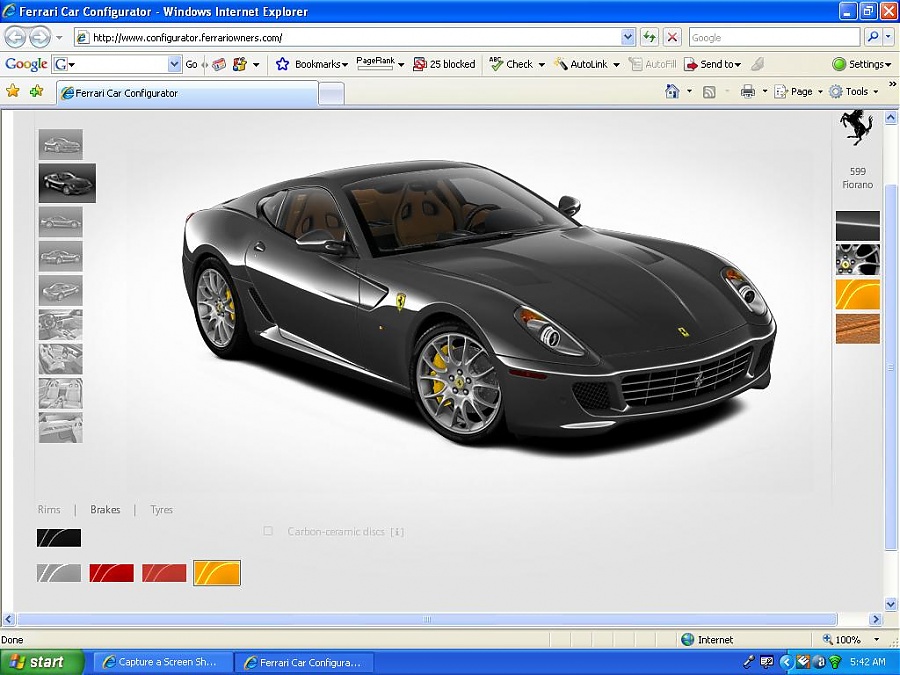Click the search magnifier icon

point(872,37)
